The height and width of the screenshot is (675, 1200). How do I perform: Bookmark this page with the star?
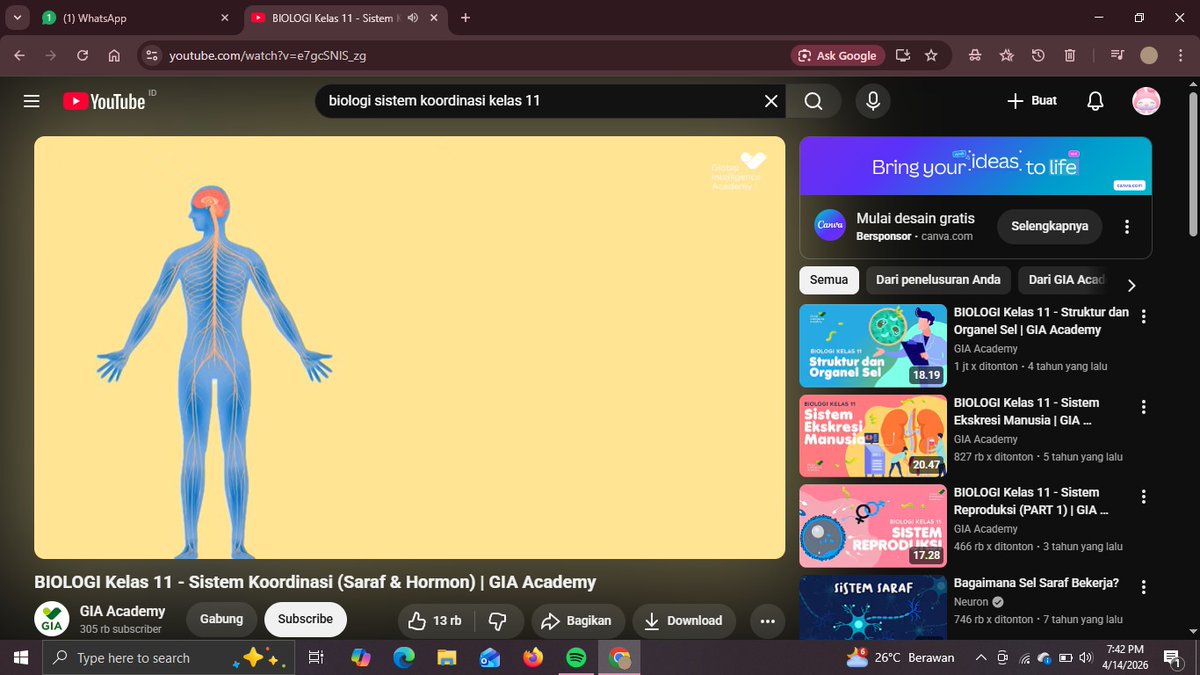(931, 56)
